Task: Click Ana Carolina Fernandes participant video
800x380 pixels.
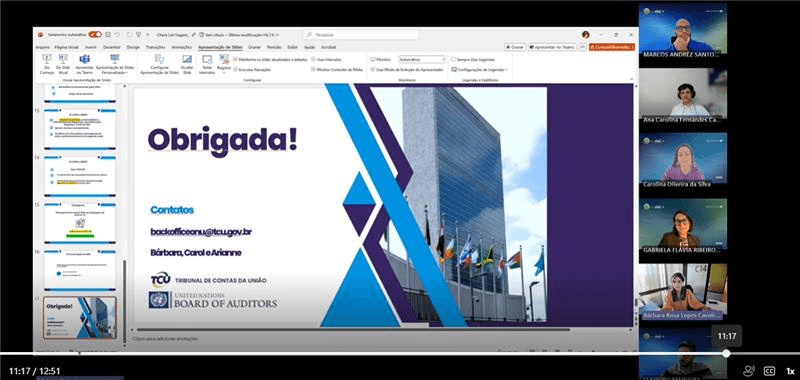Action: [x=683, y=96]
